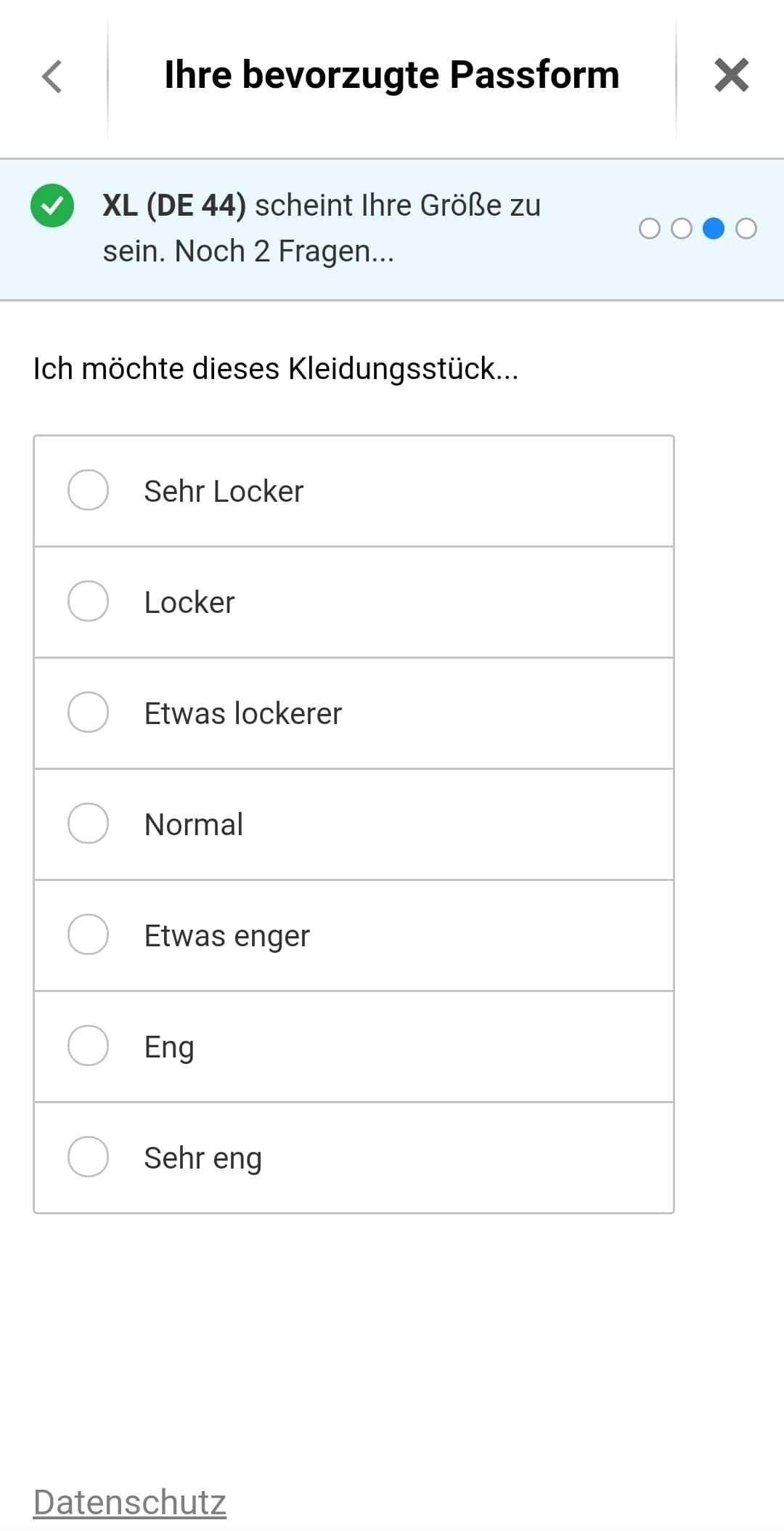This screenshot has height=1531, width=784.
Task: Select 'Normal' fit preference
Action: pyautogui.click(x=88, y=824)
